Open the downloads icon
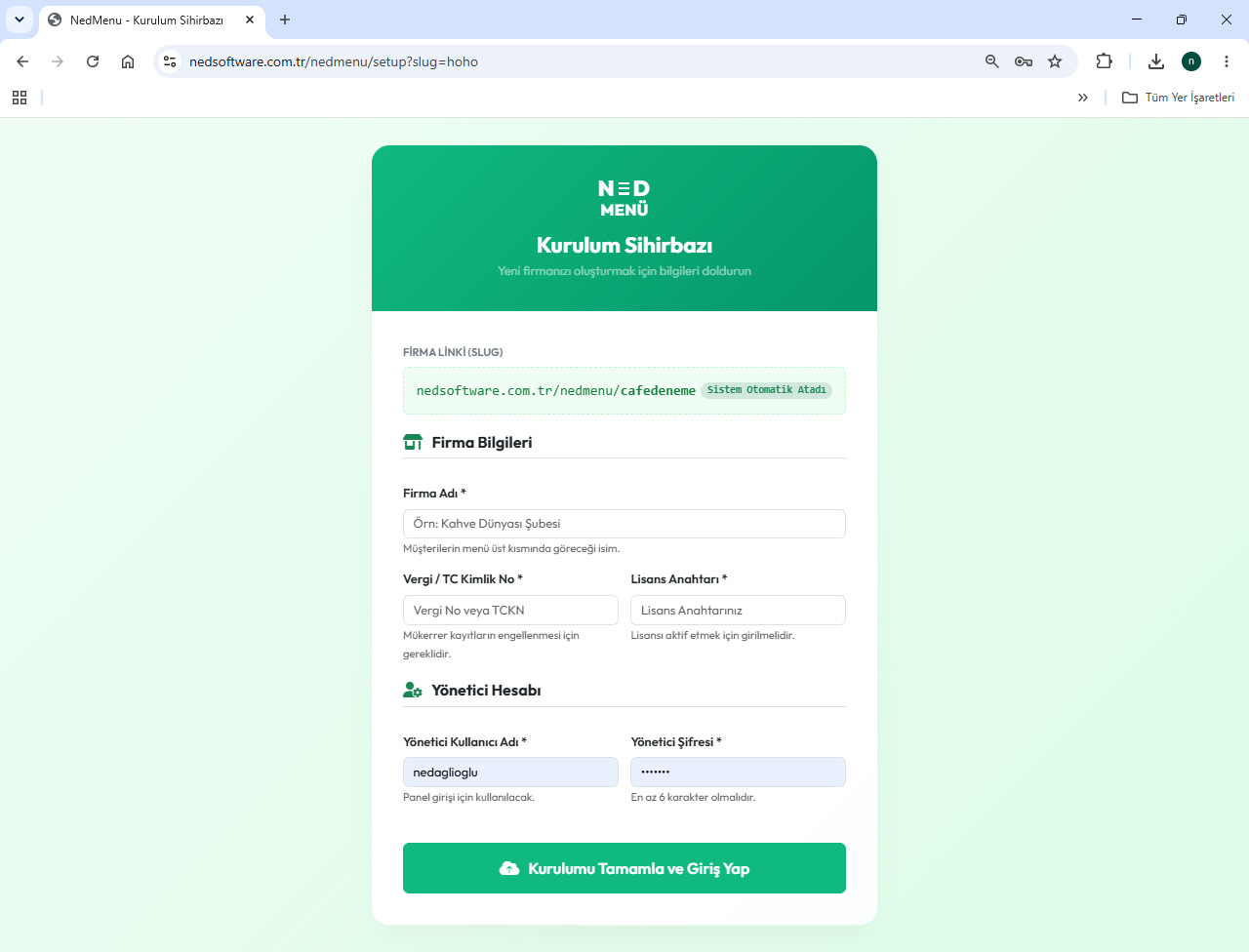Screen dimensions: 1249x952 1156,61
